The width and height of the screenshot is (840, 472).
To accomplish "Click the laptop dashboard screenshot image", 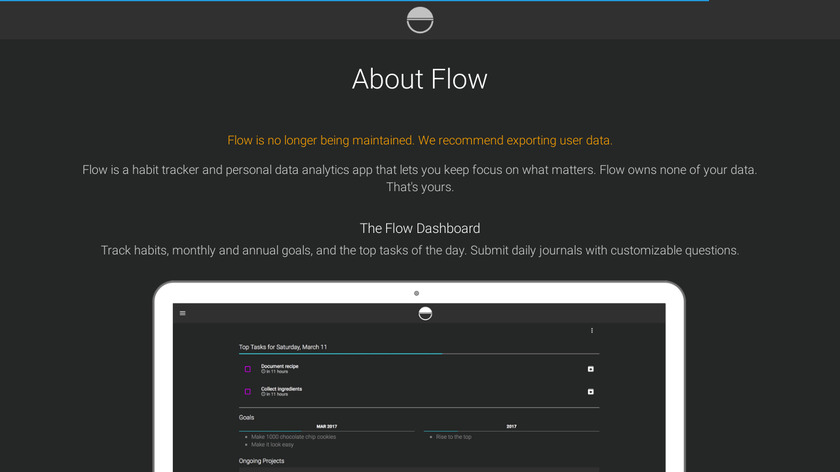I will [x=419, y=376].
